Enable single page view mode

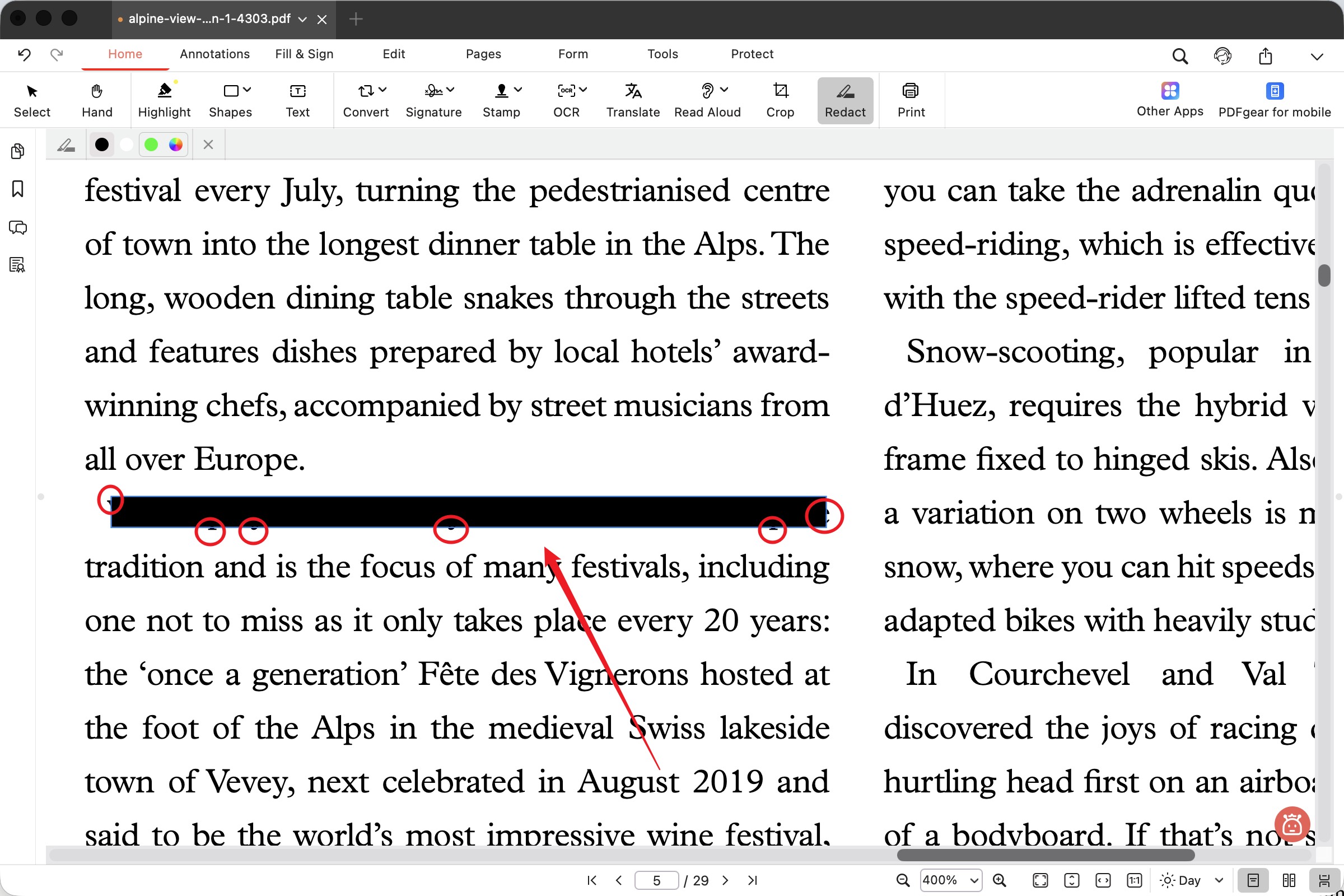(x=1253, y=880)
